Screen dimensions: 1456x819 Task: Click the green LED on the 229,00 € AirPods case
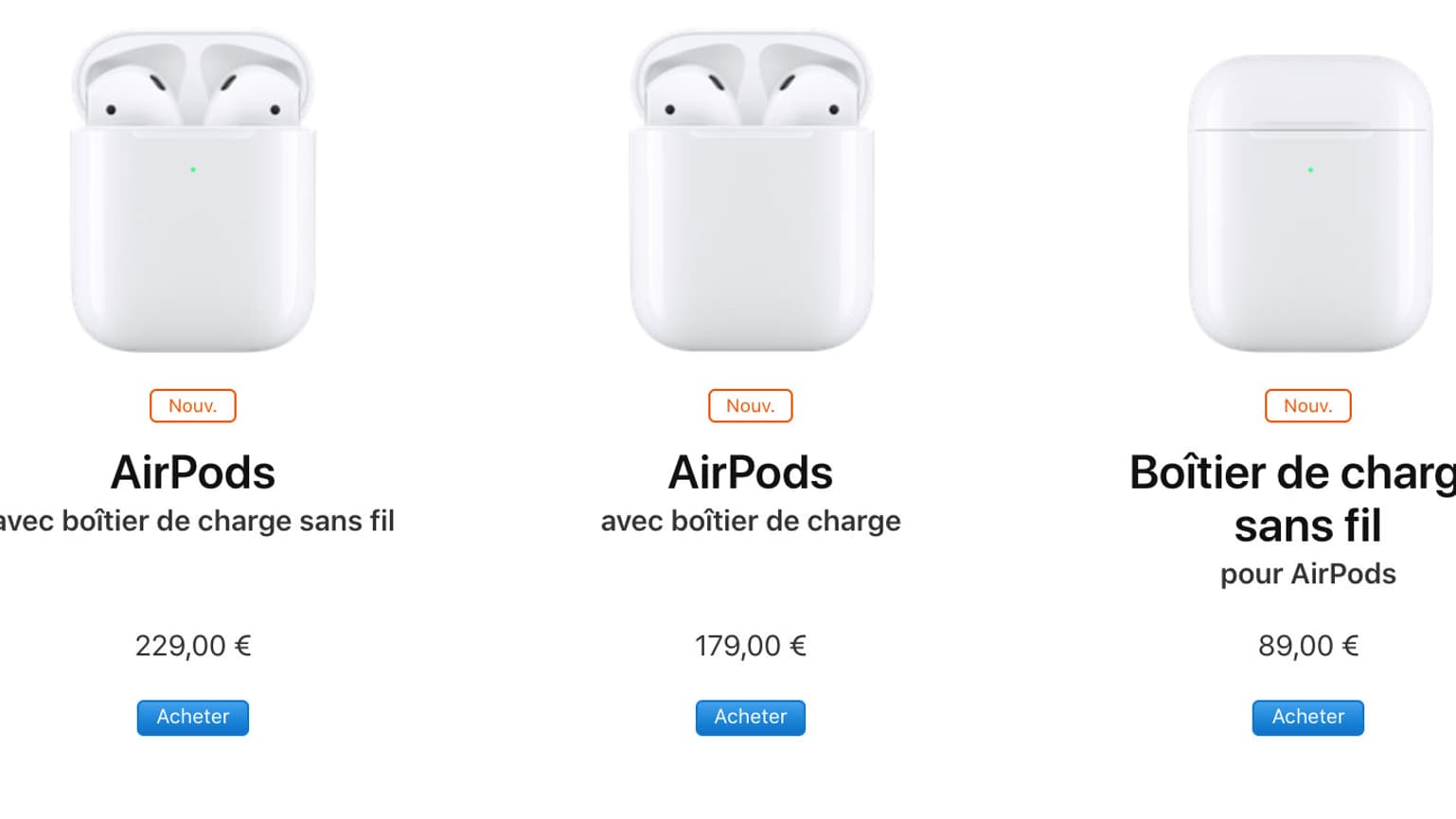193,169
